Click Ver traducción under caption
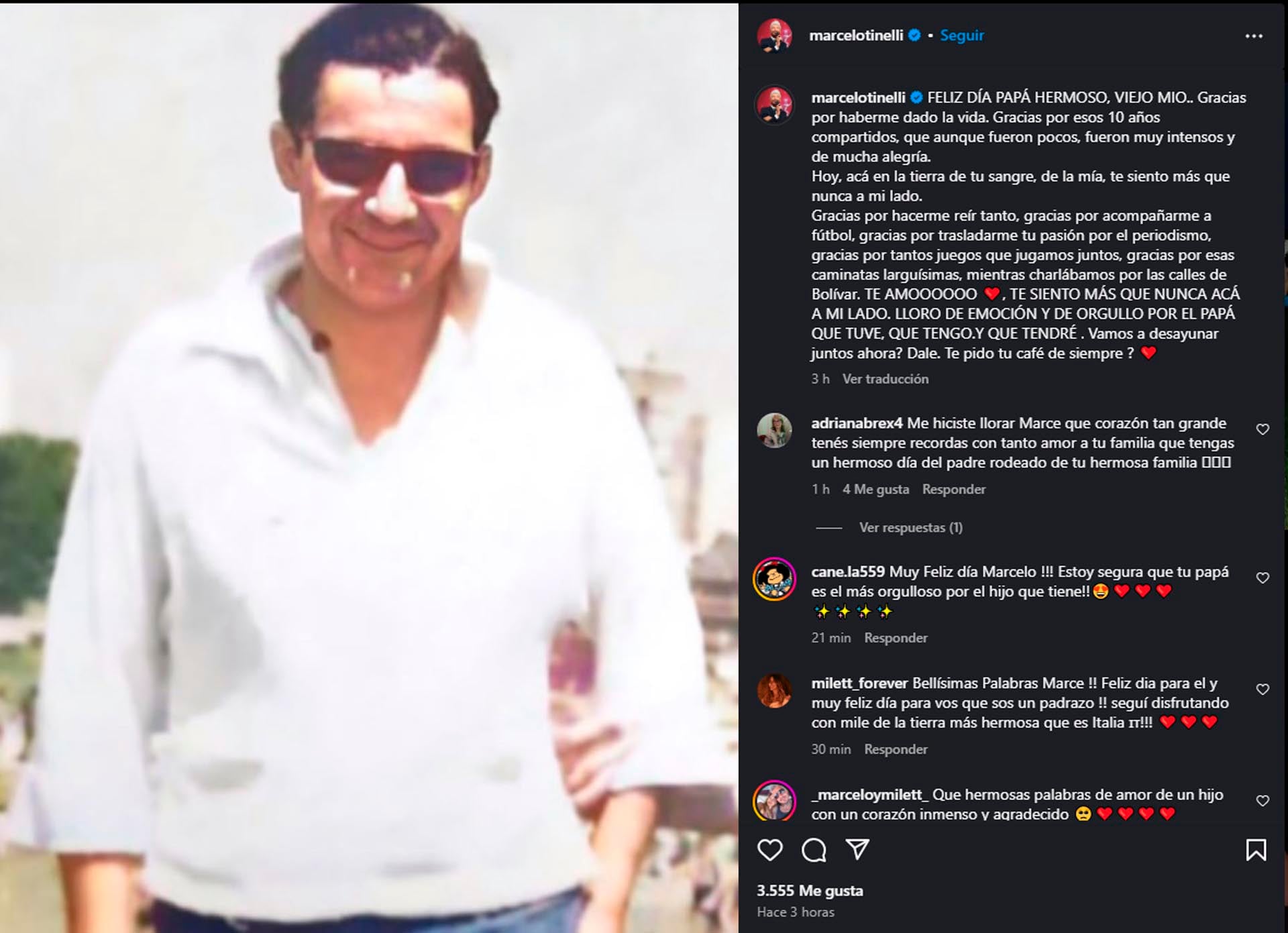Viewport: 1288px width, 933px height. (885, 379)
